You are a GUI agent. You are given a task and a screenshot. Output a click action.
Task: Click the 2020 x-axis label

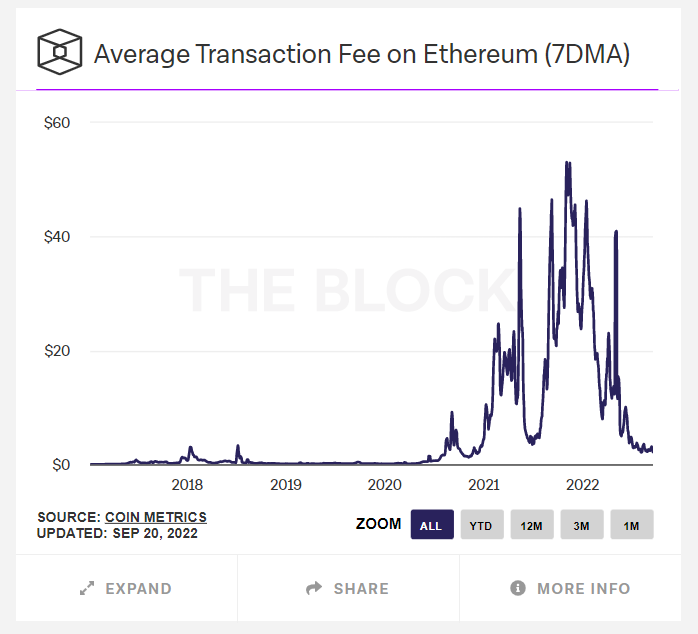click(x=385, y=485)
